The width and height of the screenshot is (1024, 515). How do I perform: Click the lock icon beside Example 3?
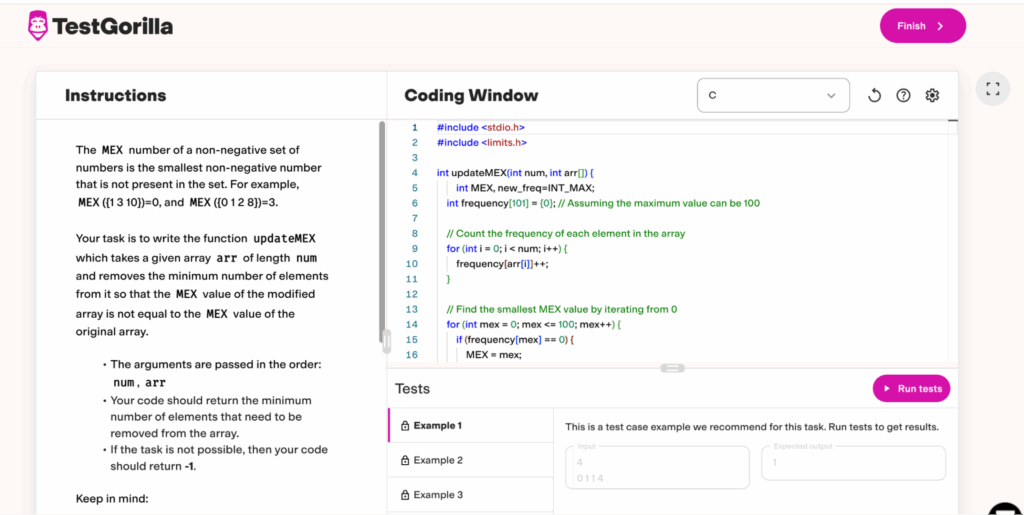(x=405, y=495)
